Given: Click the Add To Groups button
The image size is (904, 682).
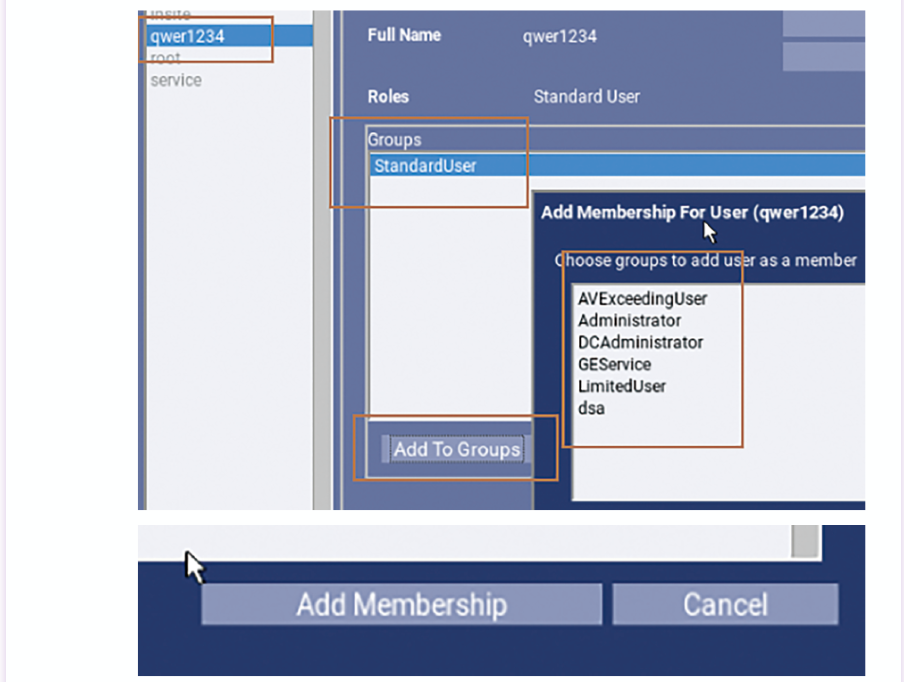Looking at the screenshot, I should [456, 449].
